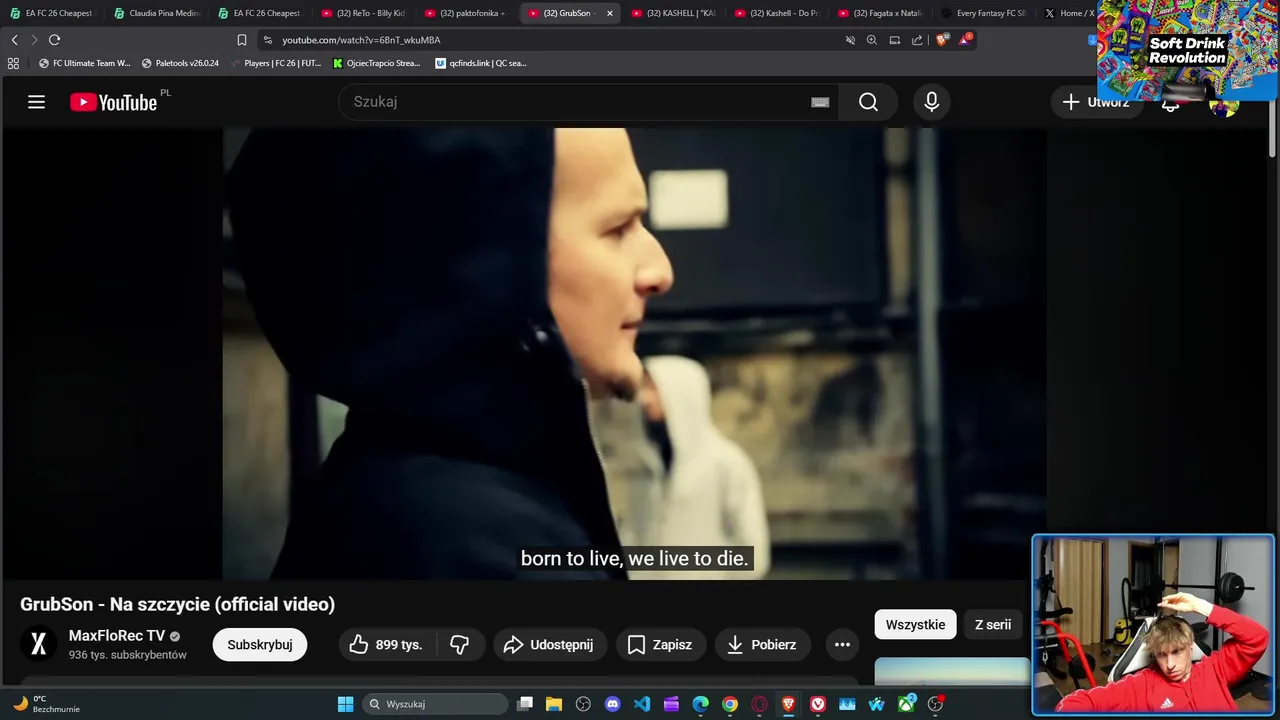1280x720 pixels.
Task: Click the 936 tys. subskrybentów text
Action: coord(128,655)
